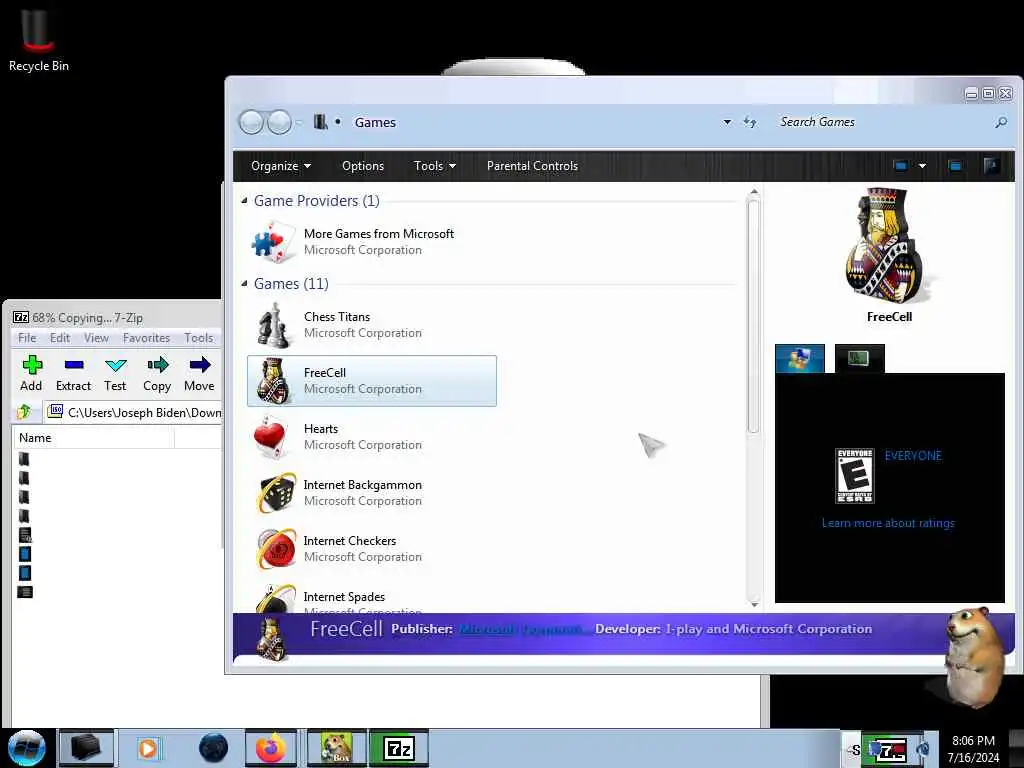
Task: Click the scrollbar up arrow in games list
Action: pyautogui.click(x=754, y=192)
